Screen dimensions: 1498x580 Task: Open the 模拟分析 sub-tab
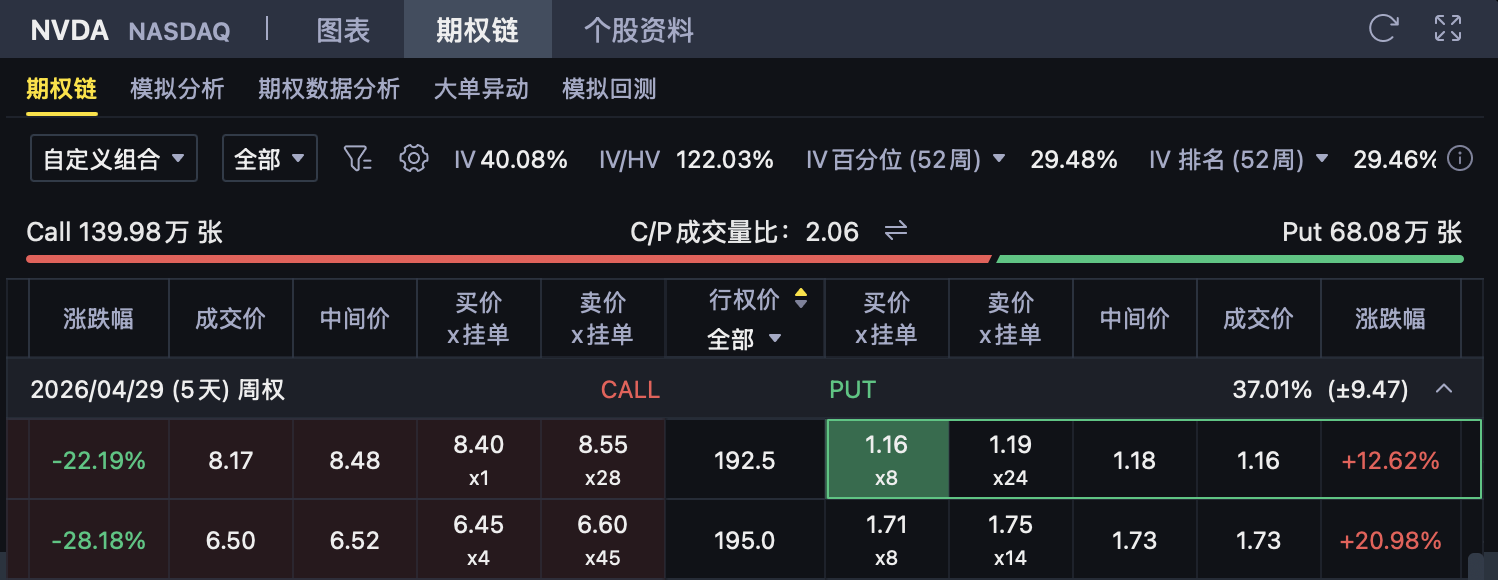click(x=177, y=89)
